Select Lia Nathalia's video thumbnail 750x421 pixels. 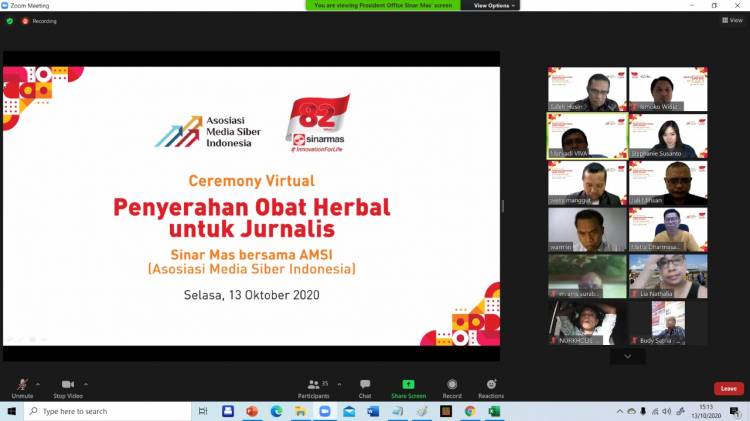[668, 276]
